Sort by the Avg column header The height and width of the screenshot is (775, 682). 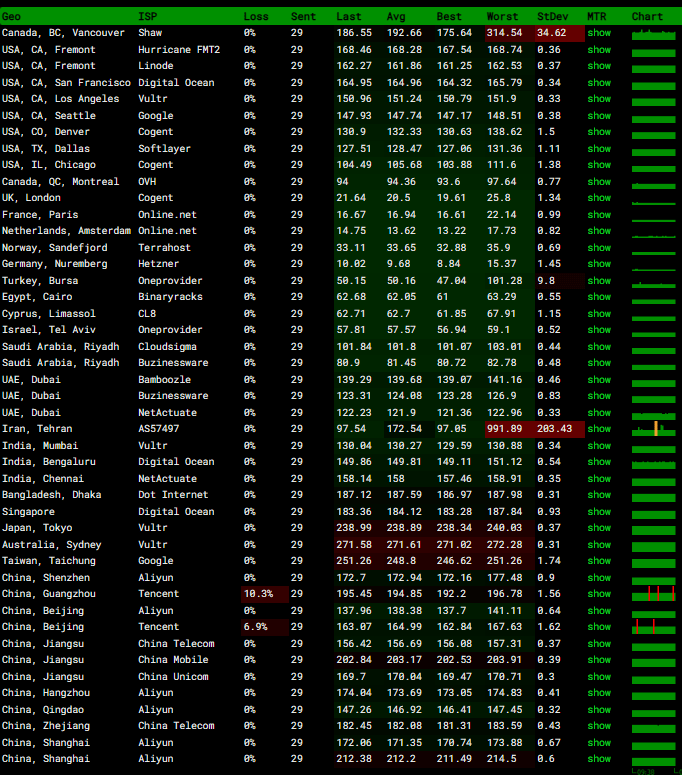click(396, 17)
